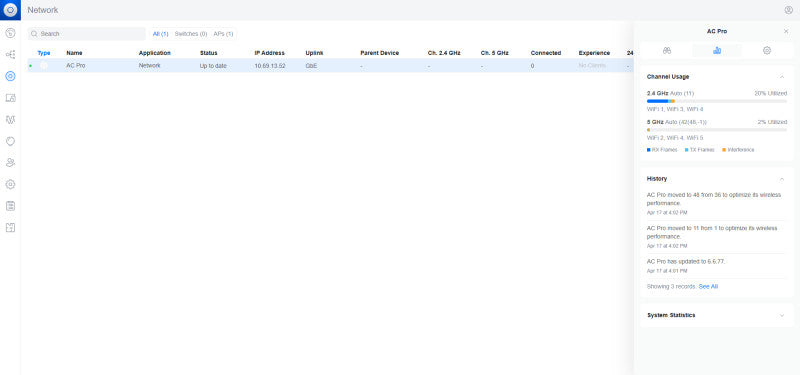Click the 'Up to date' status cell
Viewport: 800px width, 375px height.
[x=213, y=66]
